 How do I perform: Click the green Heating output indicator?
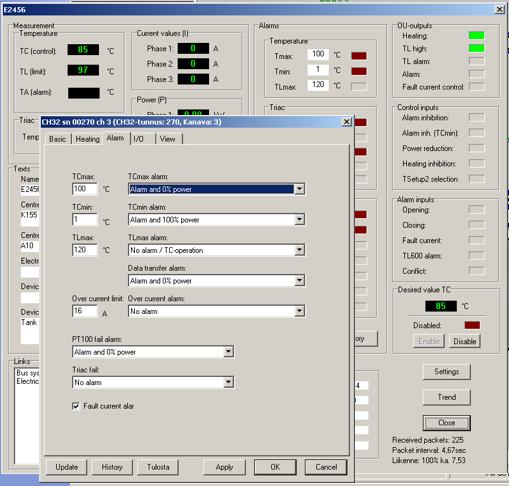point(476,35)
